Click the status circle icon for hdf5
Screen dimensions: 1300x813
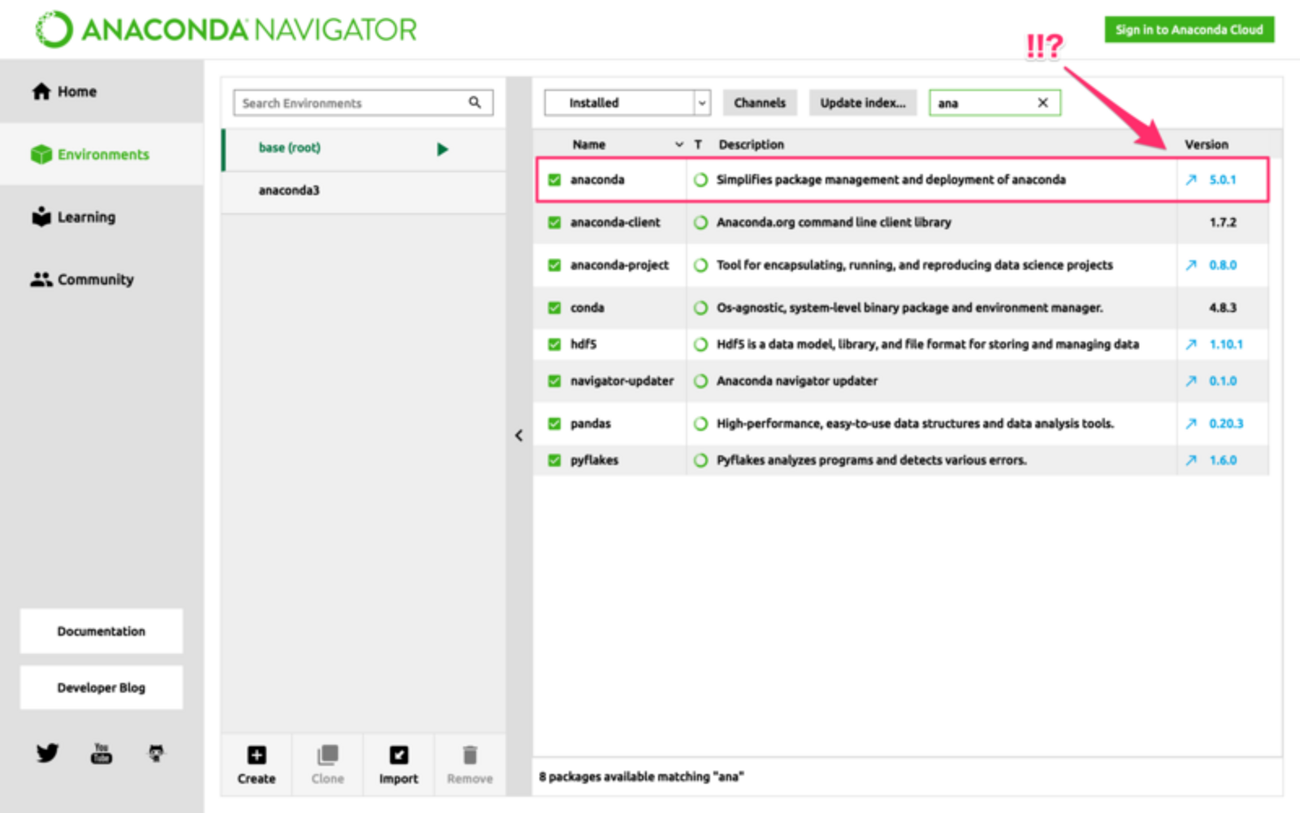click(x=701, y=344)
